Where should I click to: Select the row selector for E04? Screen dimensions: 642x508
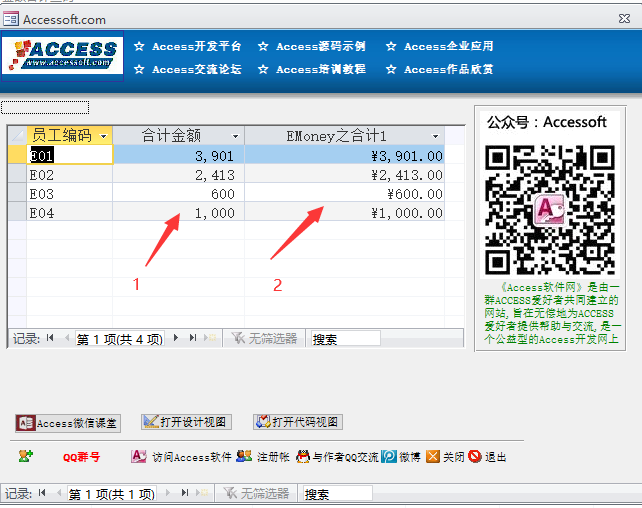pos(17,213)
